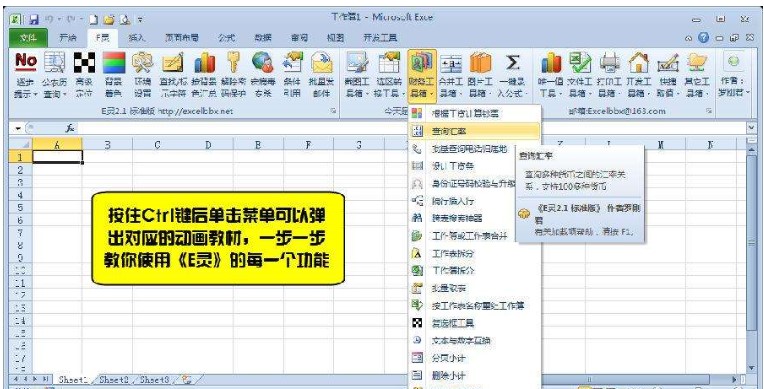Screen dimensions: 764x389
Task: Open the green 文件 File tab
Action: point(28,38)
